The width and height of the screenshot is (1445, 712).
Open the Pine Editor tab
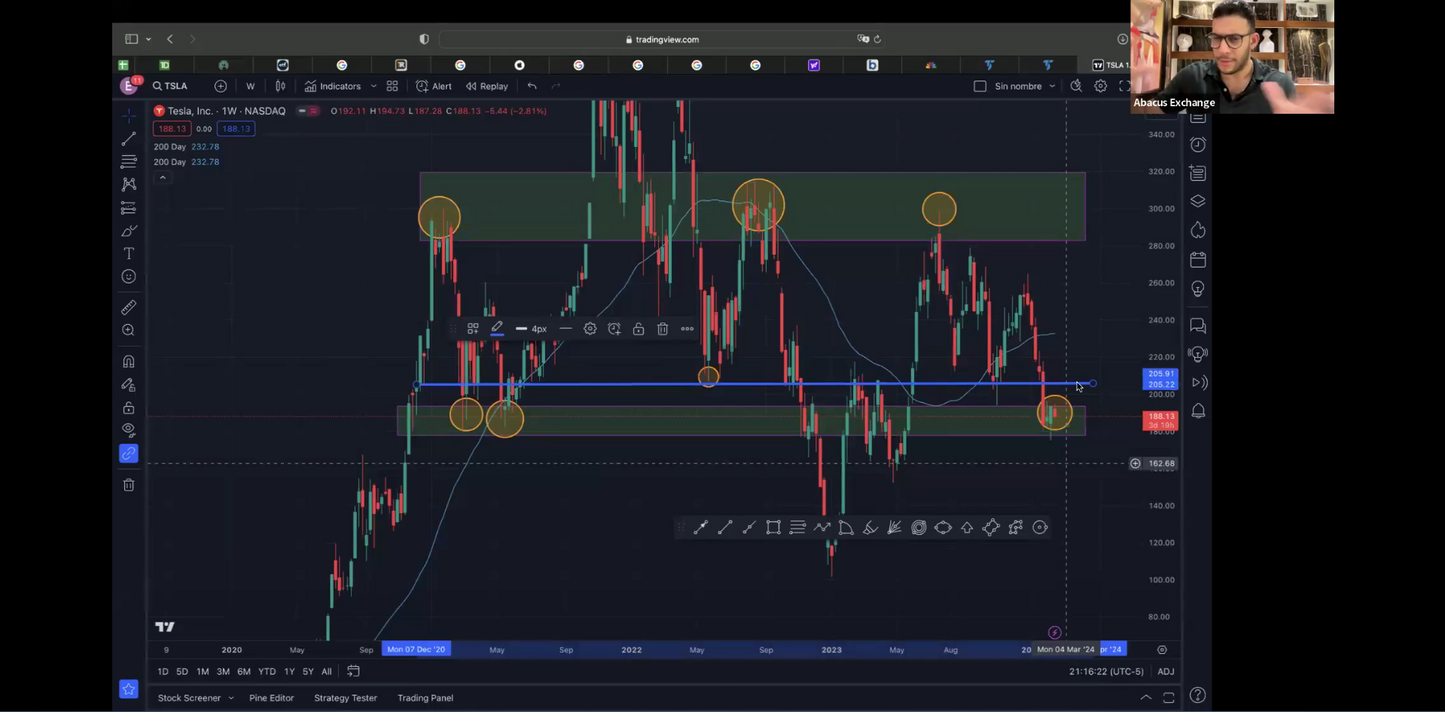(271, 698)
